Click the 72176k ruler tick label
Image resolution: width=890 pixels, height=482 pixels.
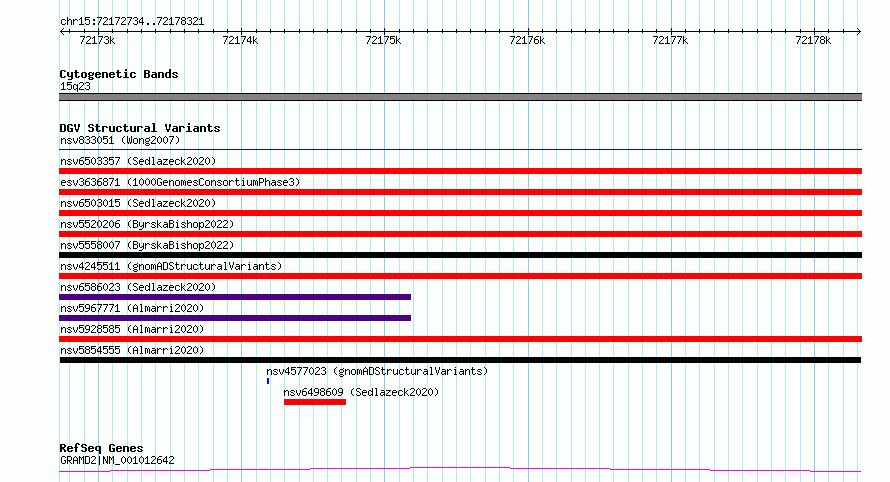[527, 40]
